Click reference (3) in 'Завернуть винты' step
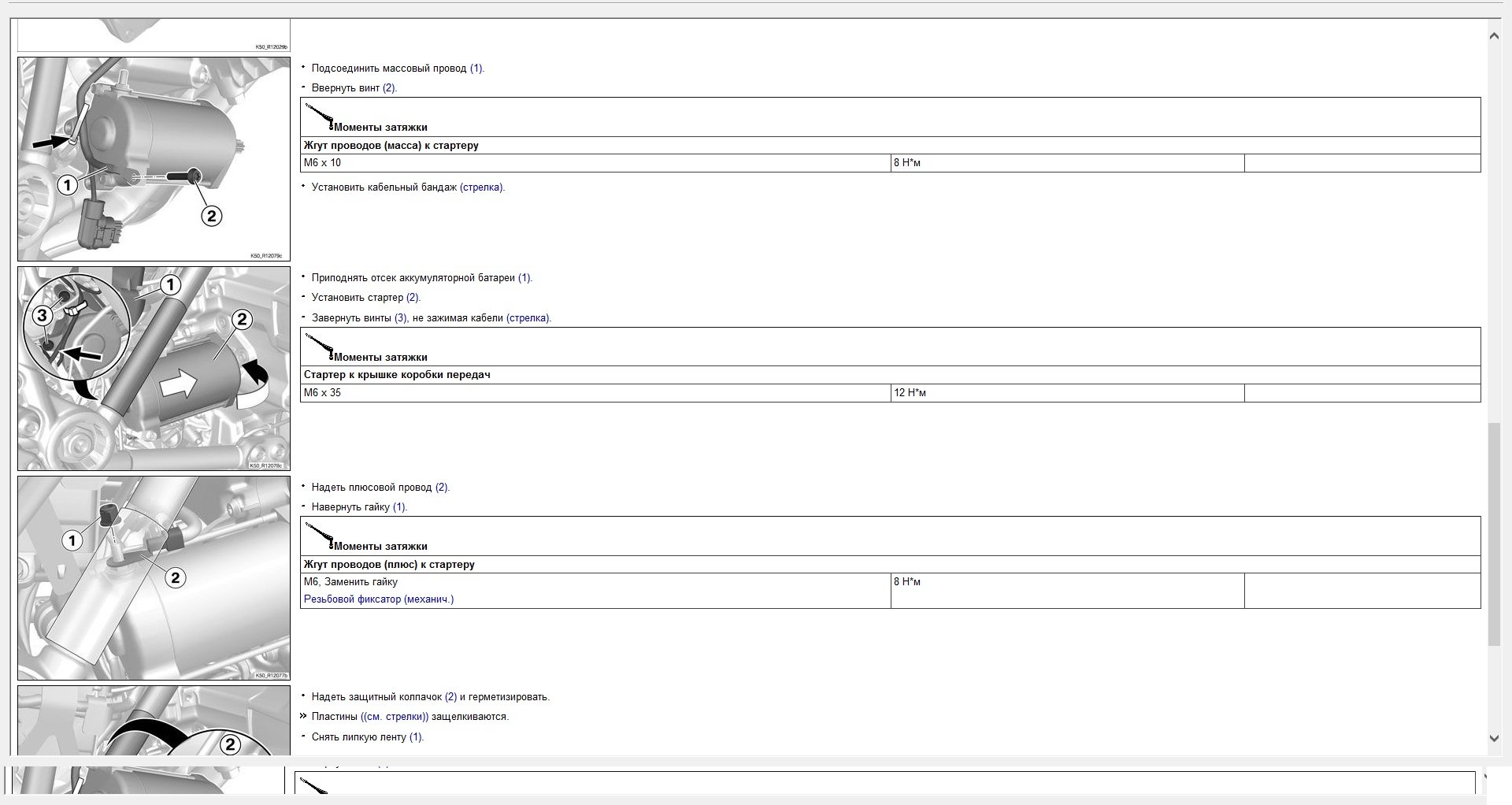Image resolution: width=1512 pixels, height=805 pixels. point(401,318)
